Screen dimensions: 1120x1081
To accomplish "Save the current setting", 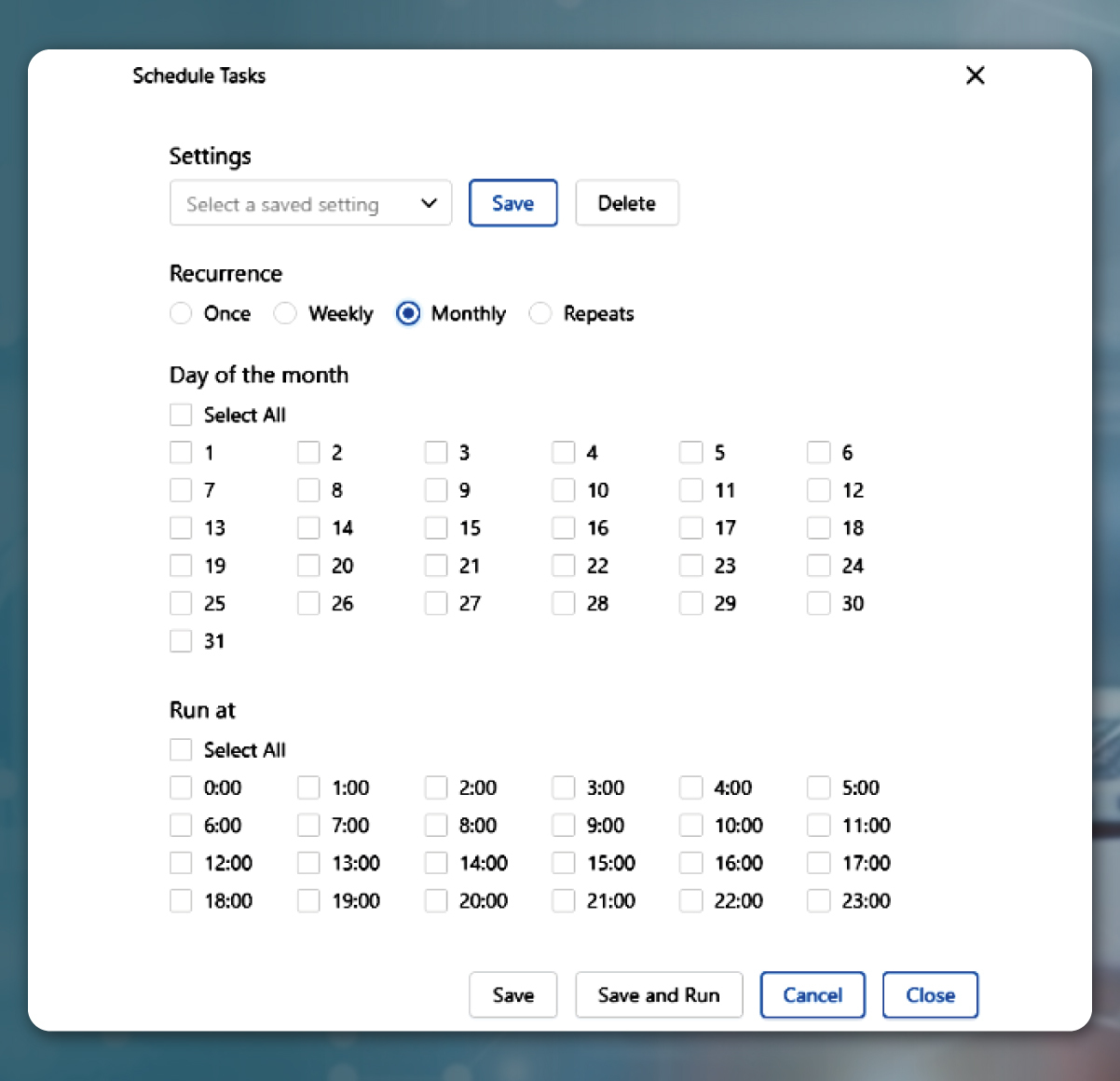I will [x=512, y=202].
